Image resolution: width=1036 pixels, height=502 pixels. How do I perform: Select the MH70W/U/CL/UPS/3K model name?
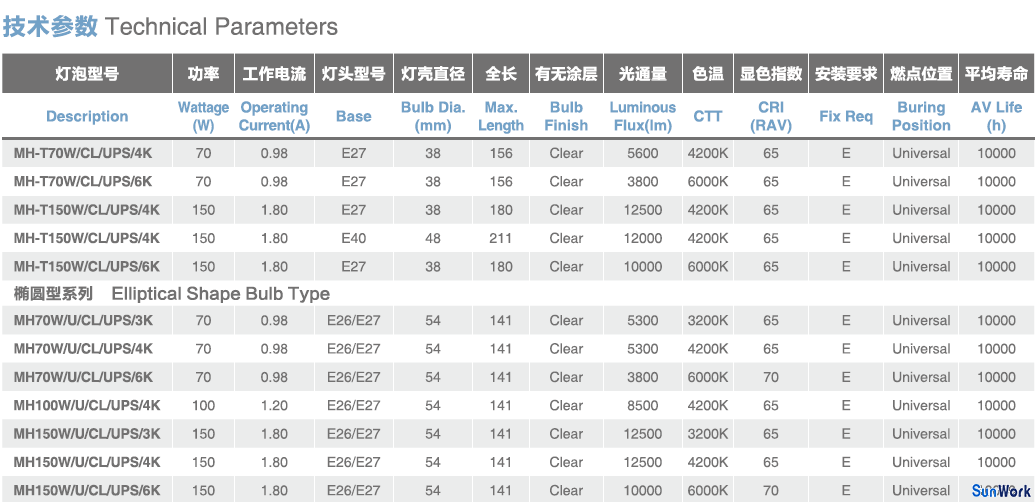pos(83,320)
